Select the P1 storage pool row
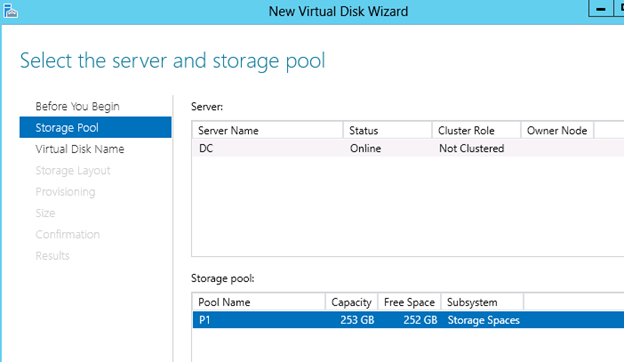This screenshot has height=362, width=624. [x=408, y=320]
